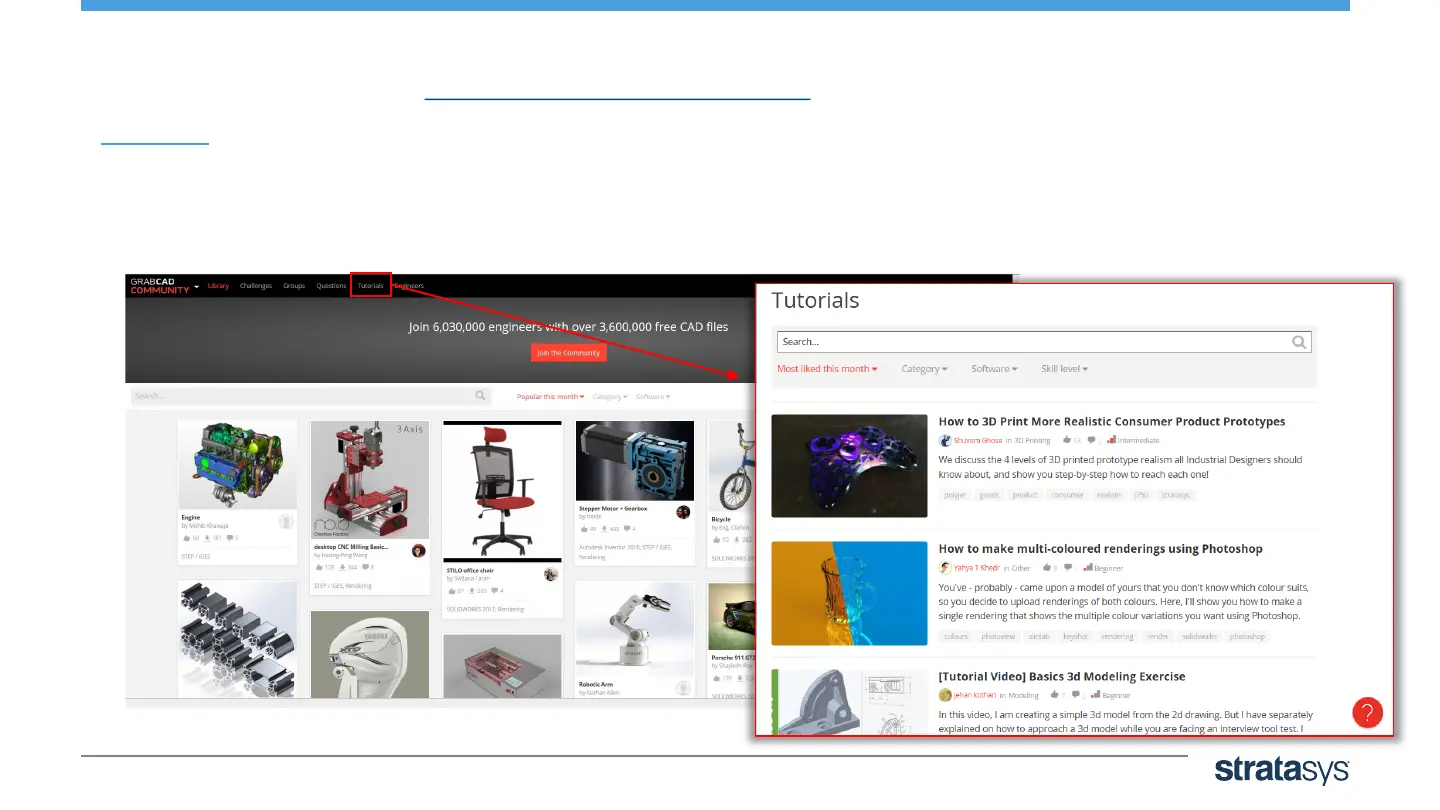
Task: Open the Engine model thumbnail
Action: [x=237, y=464]
